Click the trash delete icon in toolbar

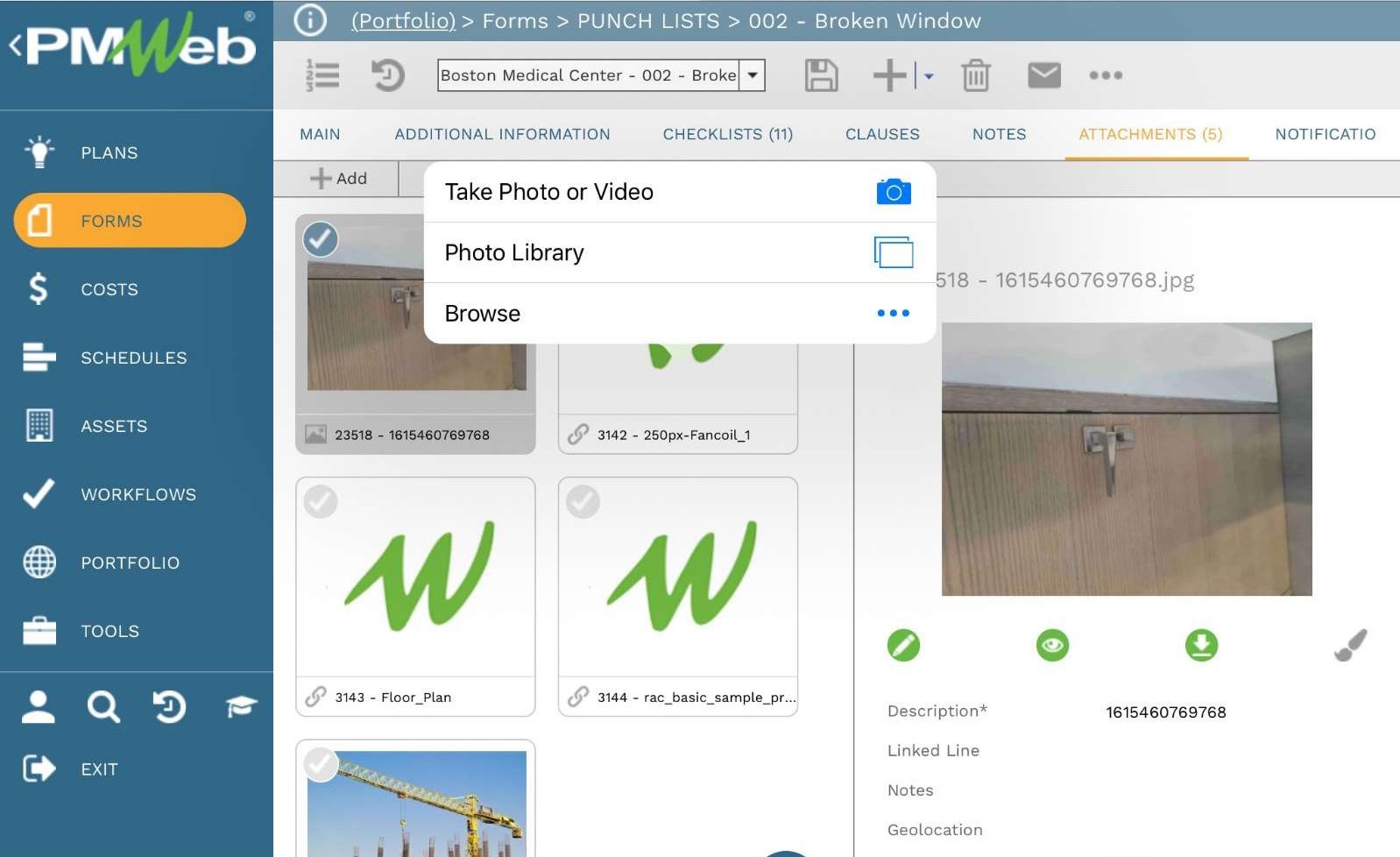(975, 75)
